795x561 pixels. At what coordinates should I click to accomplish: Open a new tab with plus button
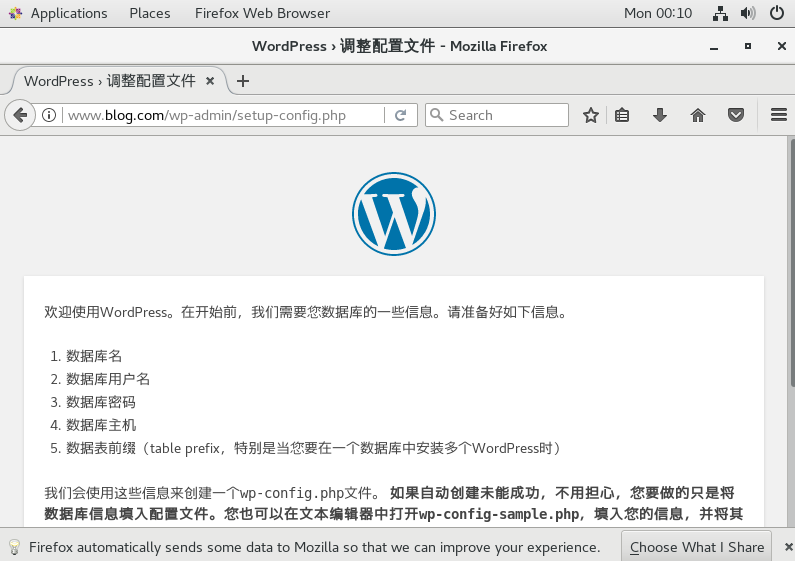tap(243, 81)
